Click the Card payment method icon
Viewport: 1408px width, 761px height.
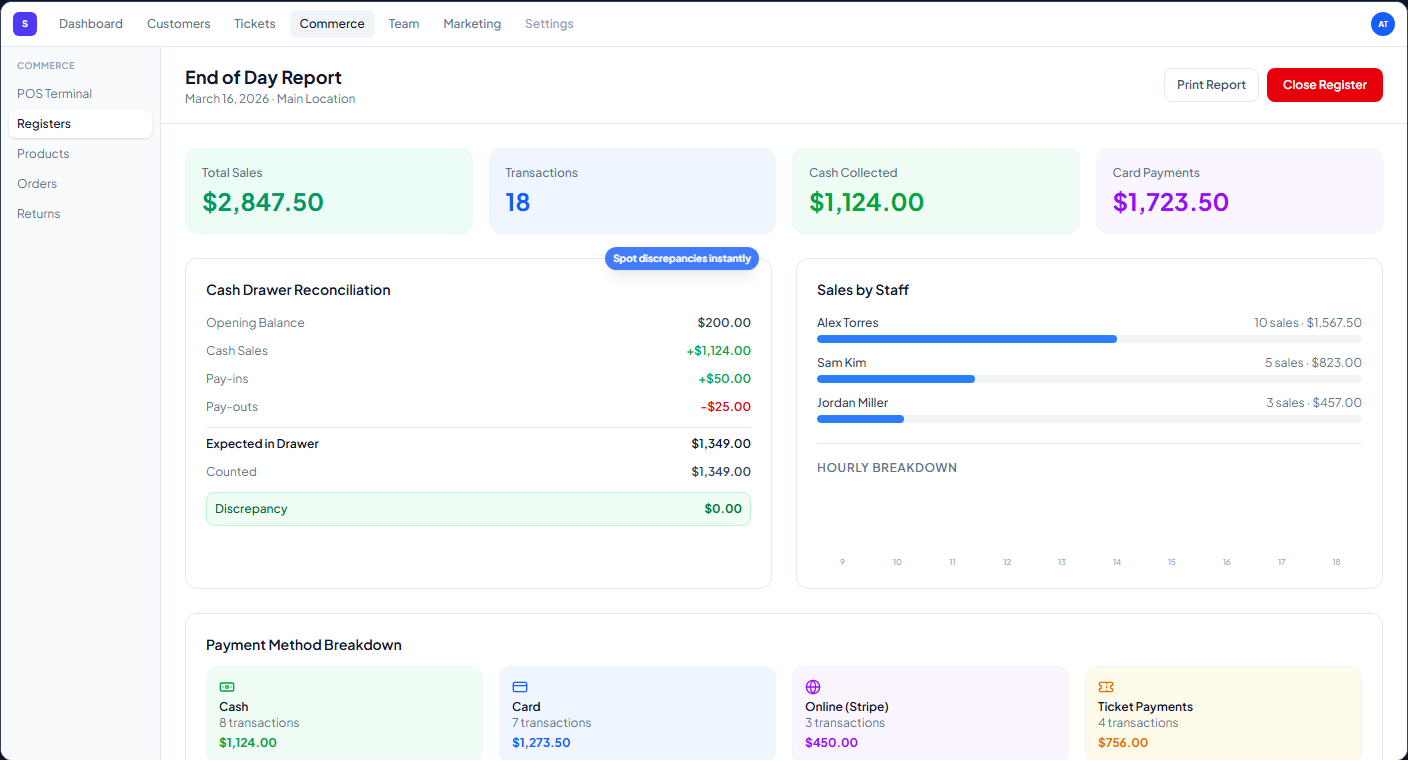520,687
